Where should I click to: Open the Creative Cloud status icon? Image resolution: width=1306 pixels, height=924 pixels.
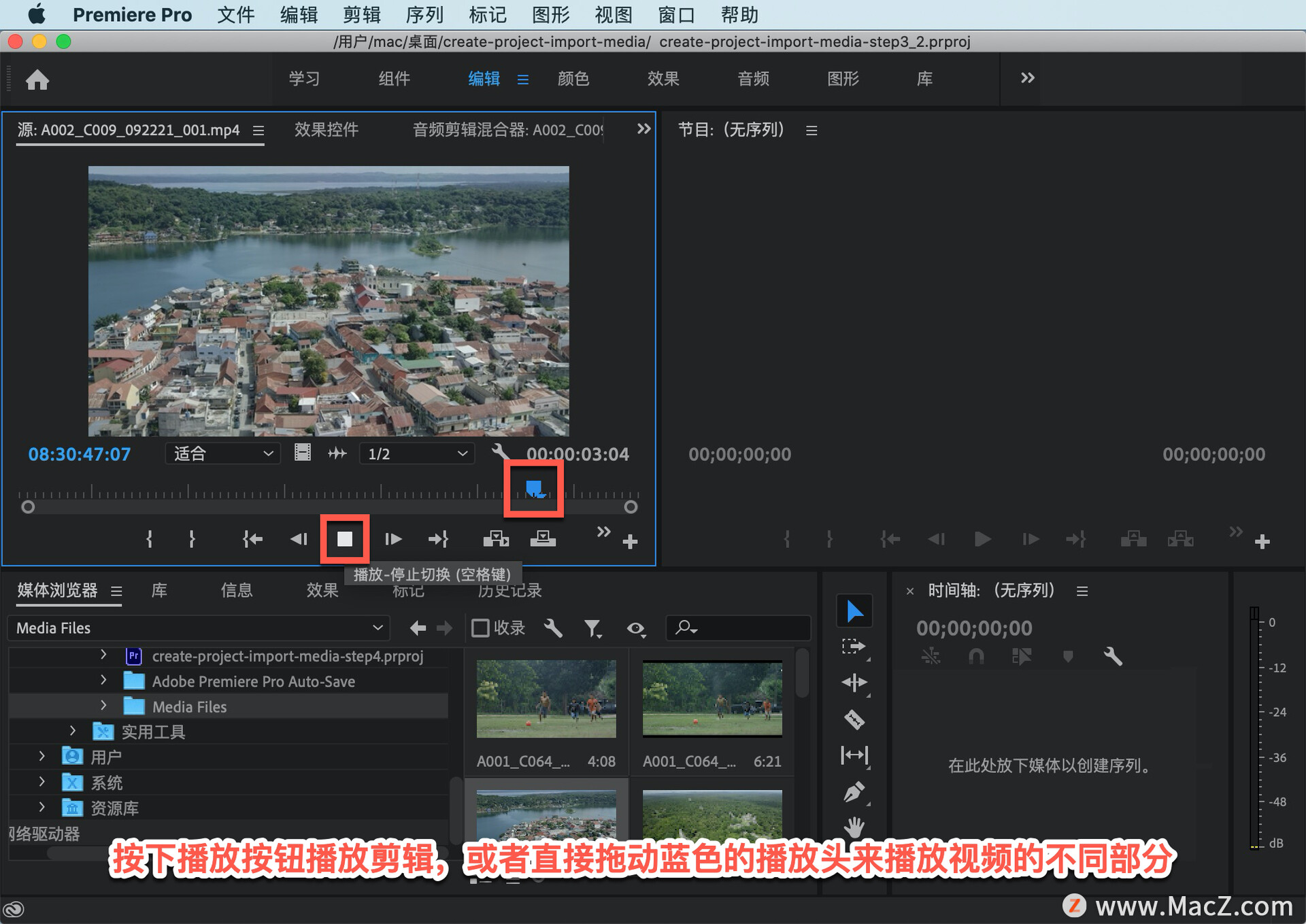coord(14,909)
